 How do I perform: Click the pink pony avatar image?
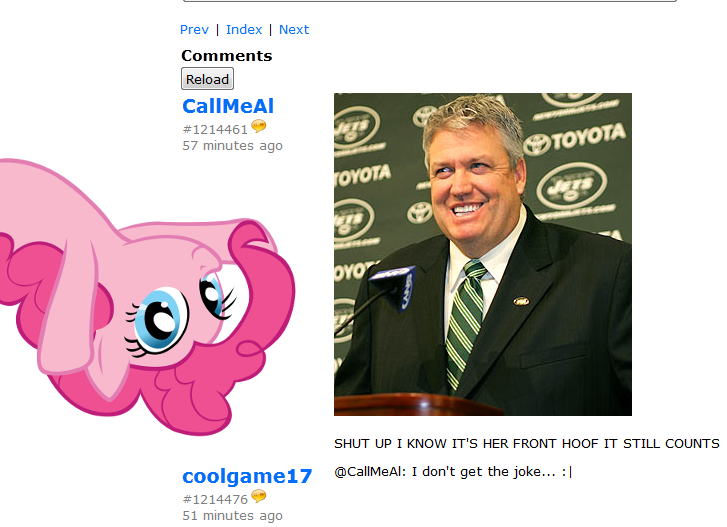click(147, 297)
